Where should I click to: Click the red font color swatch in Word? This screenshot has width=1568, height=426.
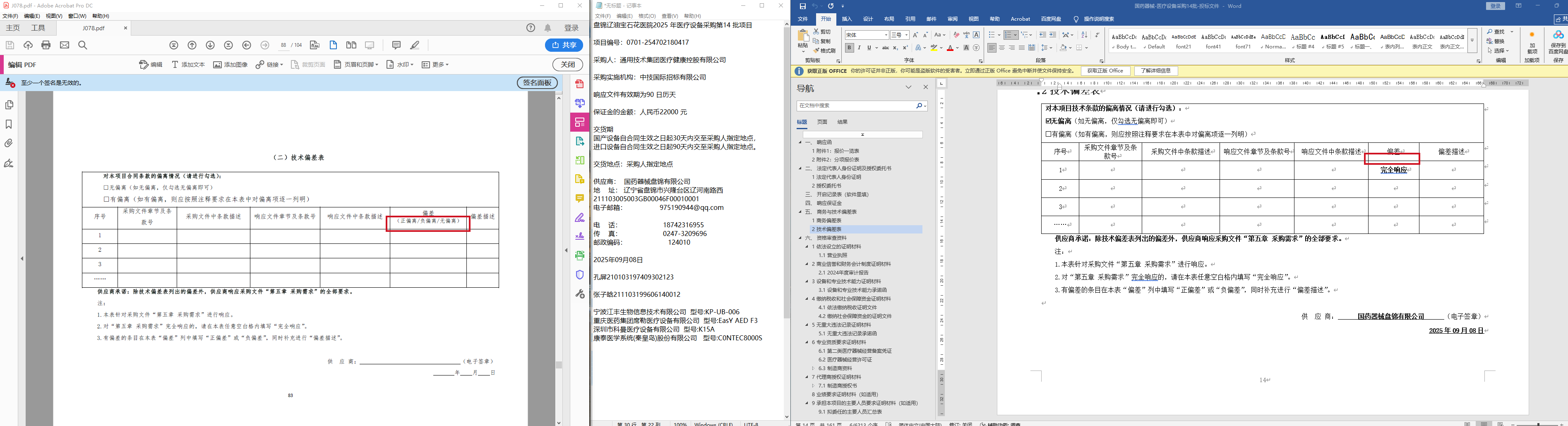pos(950,48)
